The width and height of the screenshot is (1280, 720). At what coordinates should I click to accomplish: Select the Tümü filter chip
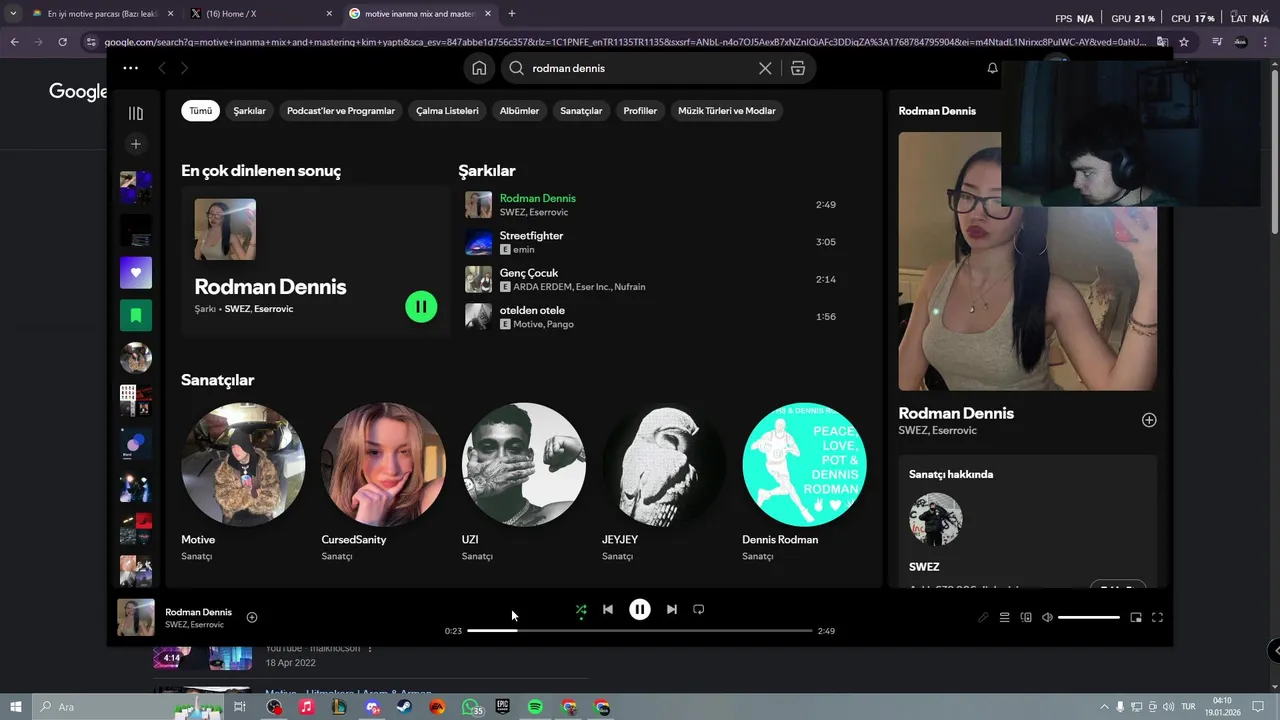[201, 111]
